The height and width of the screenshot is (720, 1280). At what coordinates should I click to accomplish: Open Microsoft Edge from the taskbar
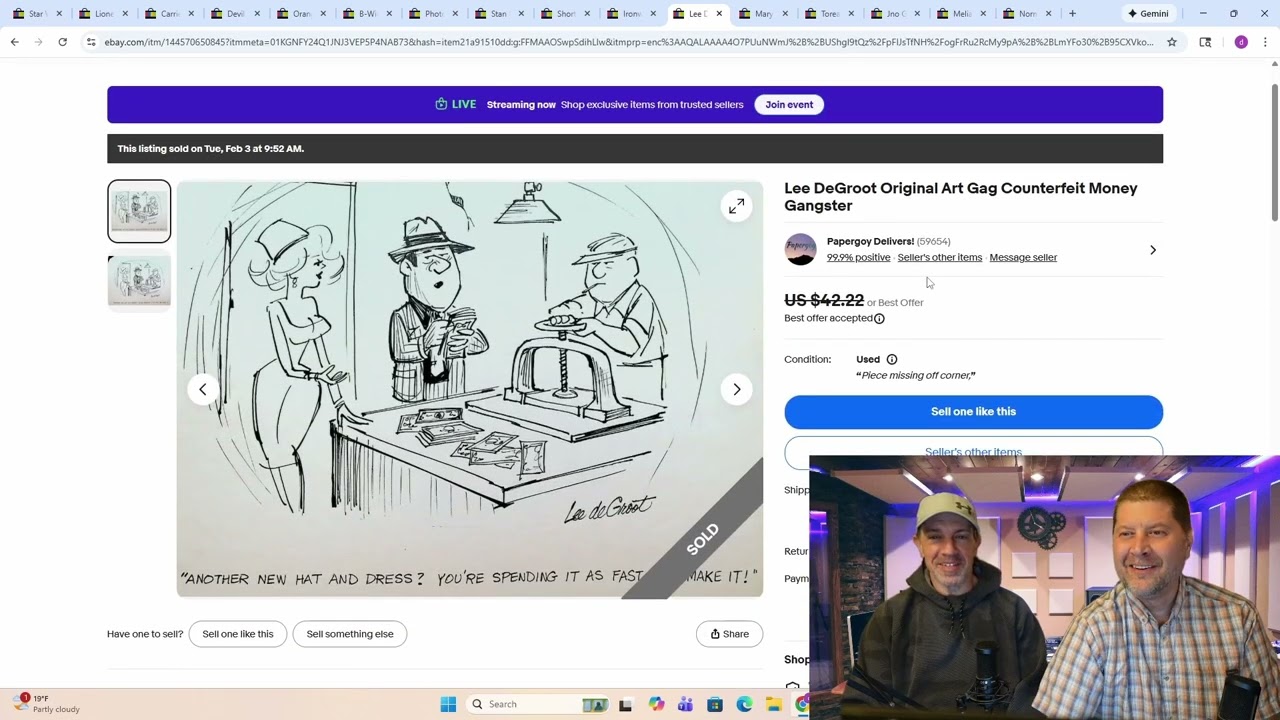(x=744, y=704)
